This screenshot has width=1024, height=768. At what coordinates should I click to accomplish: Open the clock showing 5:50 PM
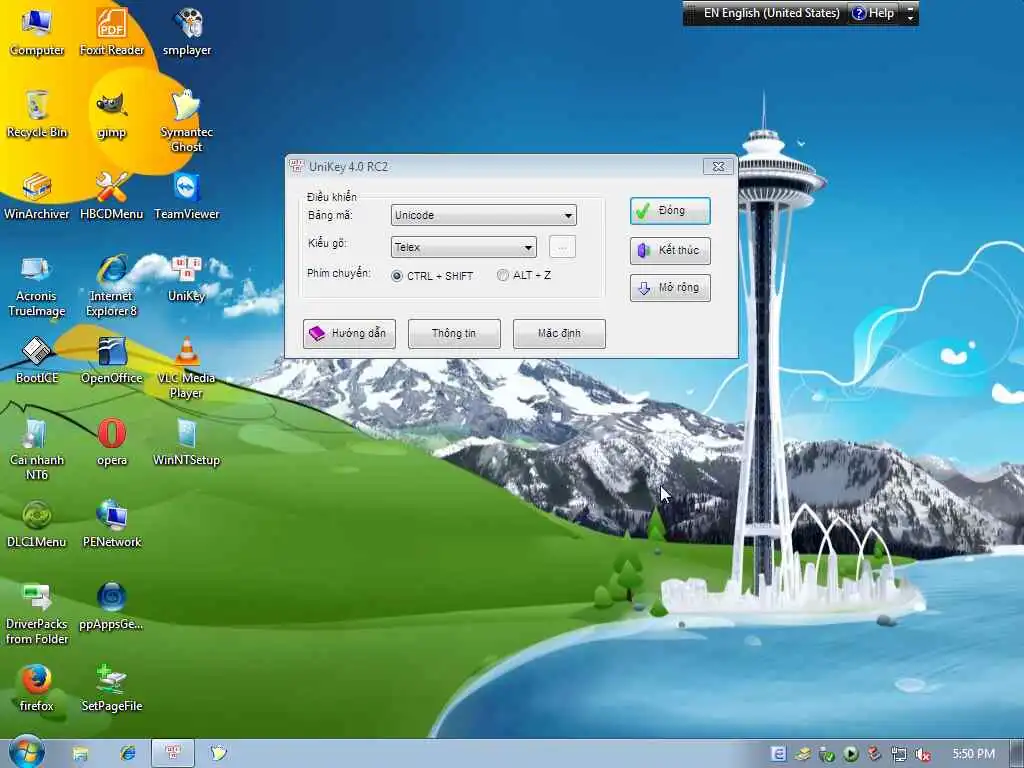point(973,754)
